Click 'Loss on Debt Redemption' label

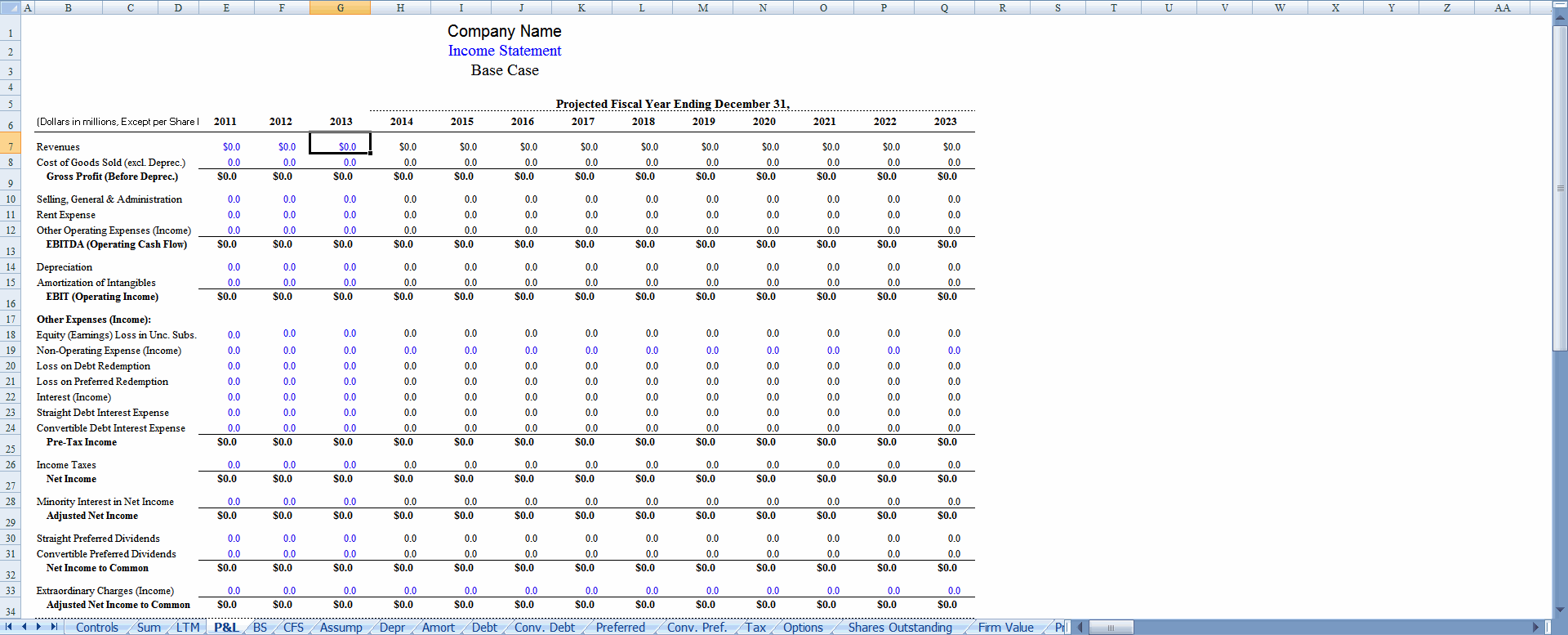[93, 366]
